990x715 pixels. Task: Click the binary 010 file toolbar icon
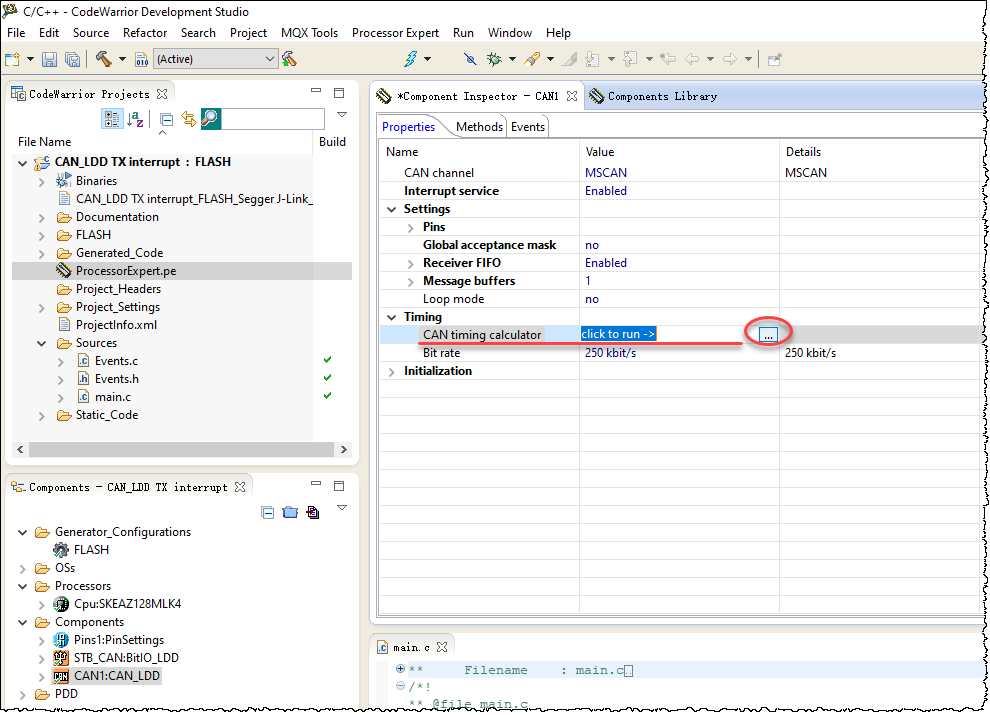(141, 59)
